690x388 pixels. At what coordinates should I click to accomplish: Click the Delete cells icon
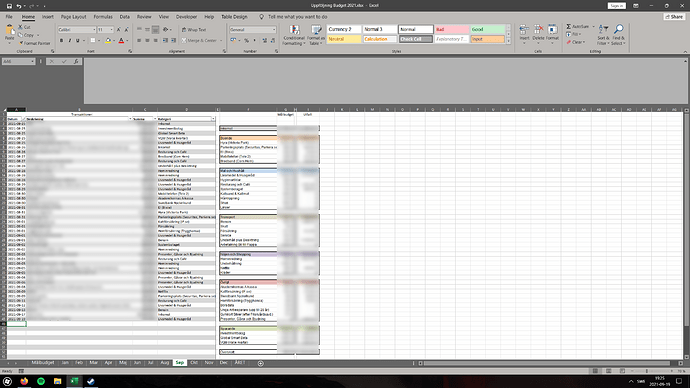[x=538, y=34]
